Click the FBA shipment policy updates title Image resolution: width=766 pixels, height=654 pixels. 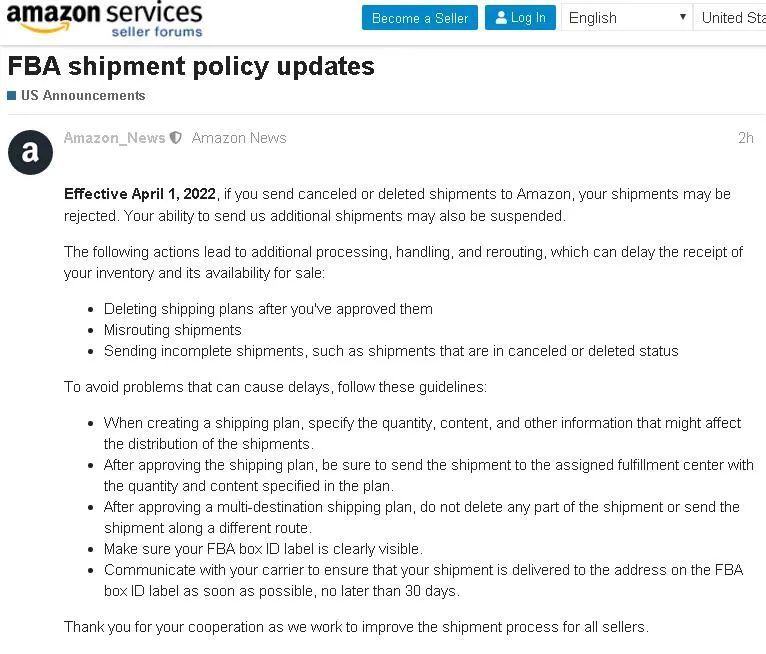point(191,66)
